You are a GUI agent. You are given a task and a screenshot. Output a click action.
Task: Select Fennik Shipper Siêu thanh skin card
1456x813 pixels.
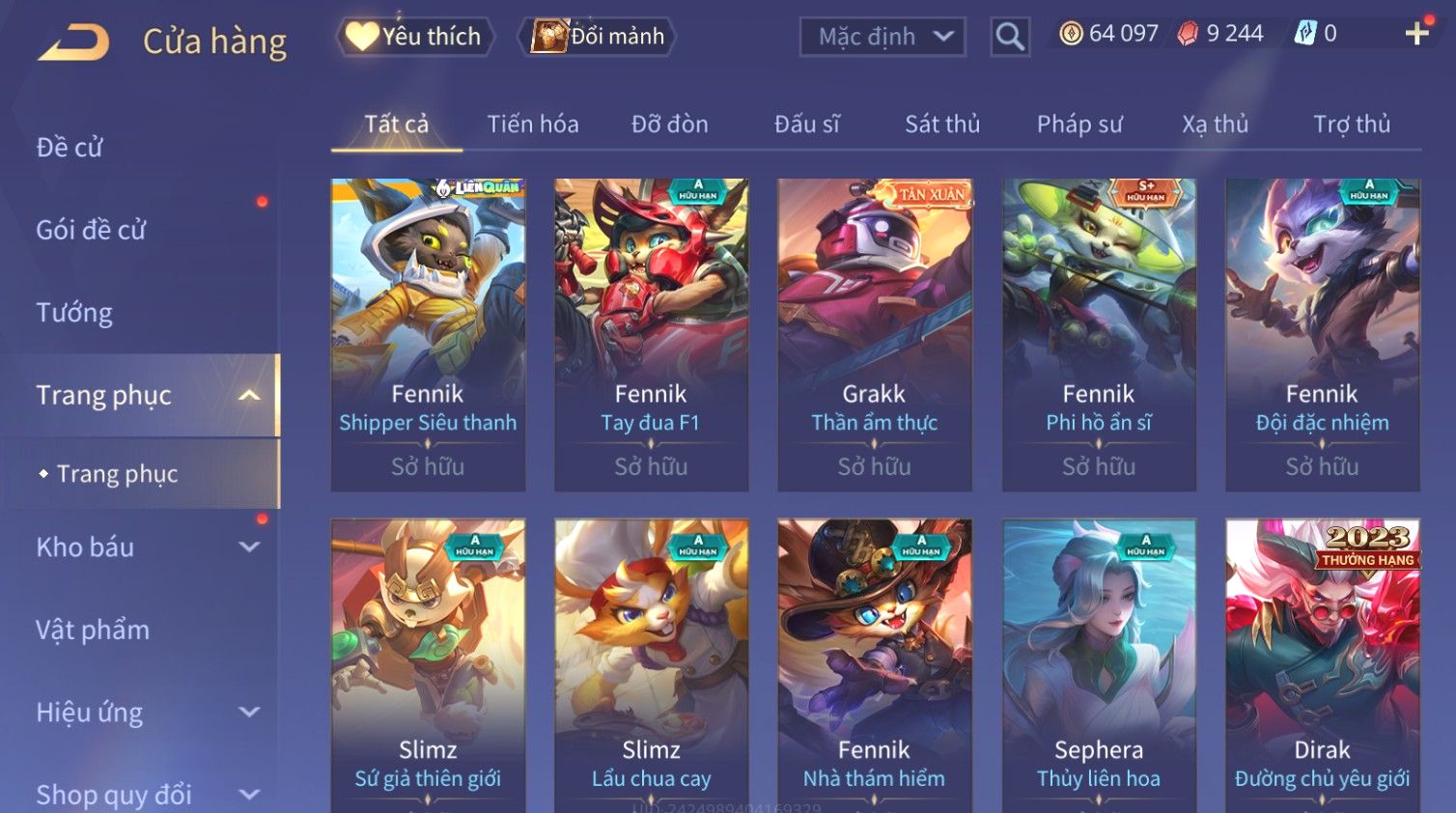click(x=428, y=334)
